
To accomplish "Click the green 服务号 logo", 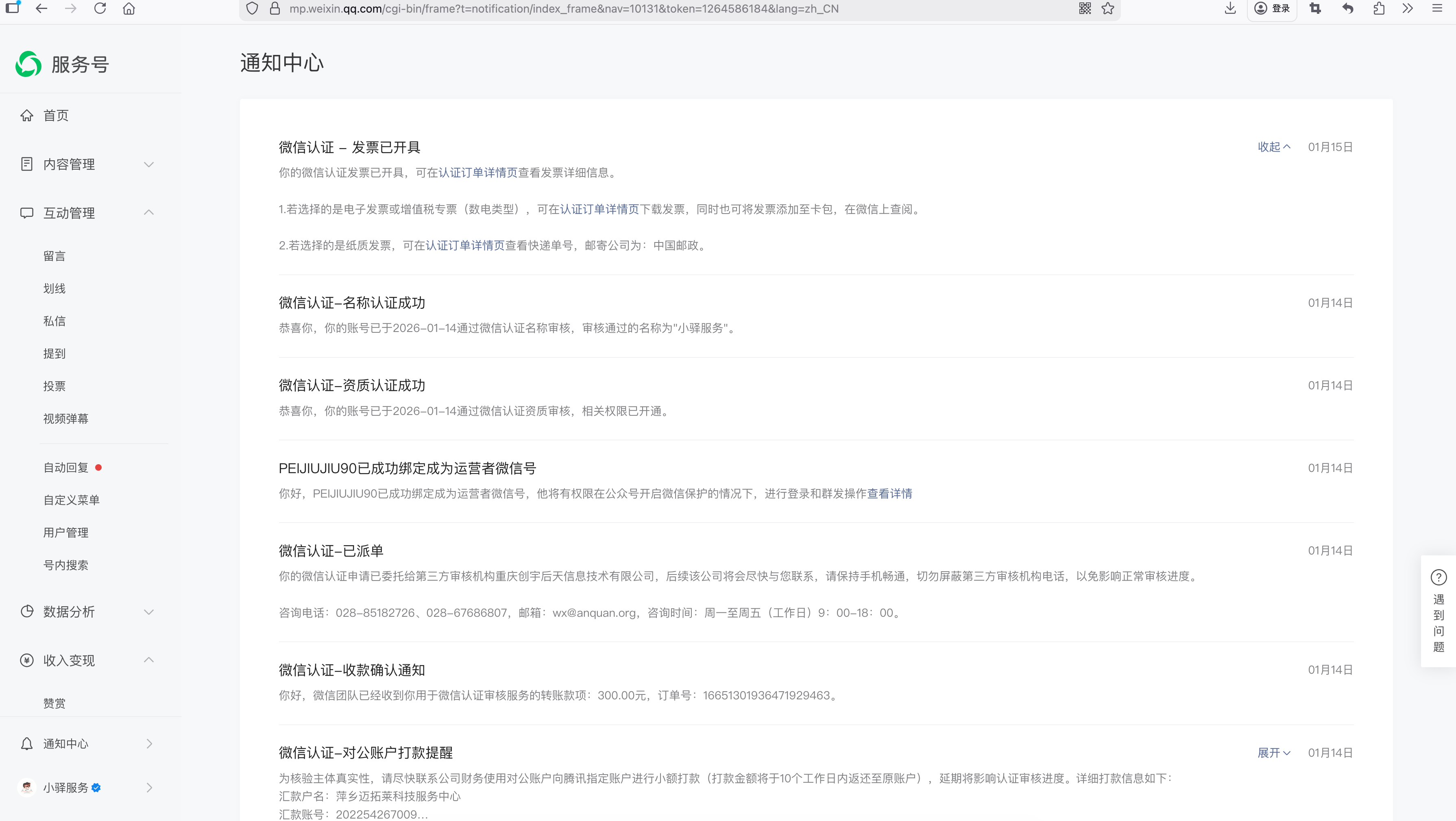I will pyautogui.click(x=28, y=64).
